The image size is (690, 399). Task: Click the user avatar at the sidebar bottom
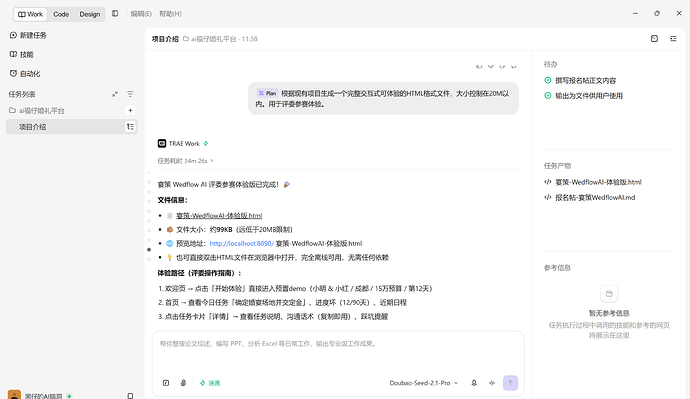pyautogui.click(x=14, y=395)
